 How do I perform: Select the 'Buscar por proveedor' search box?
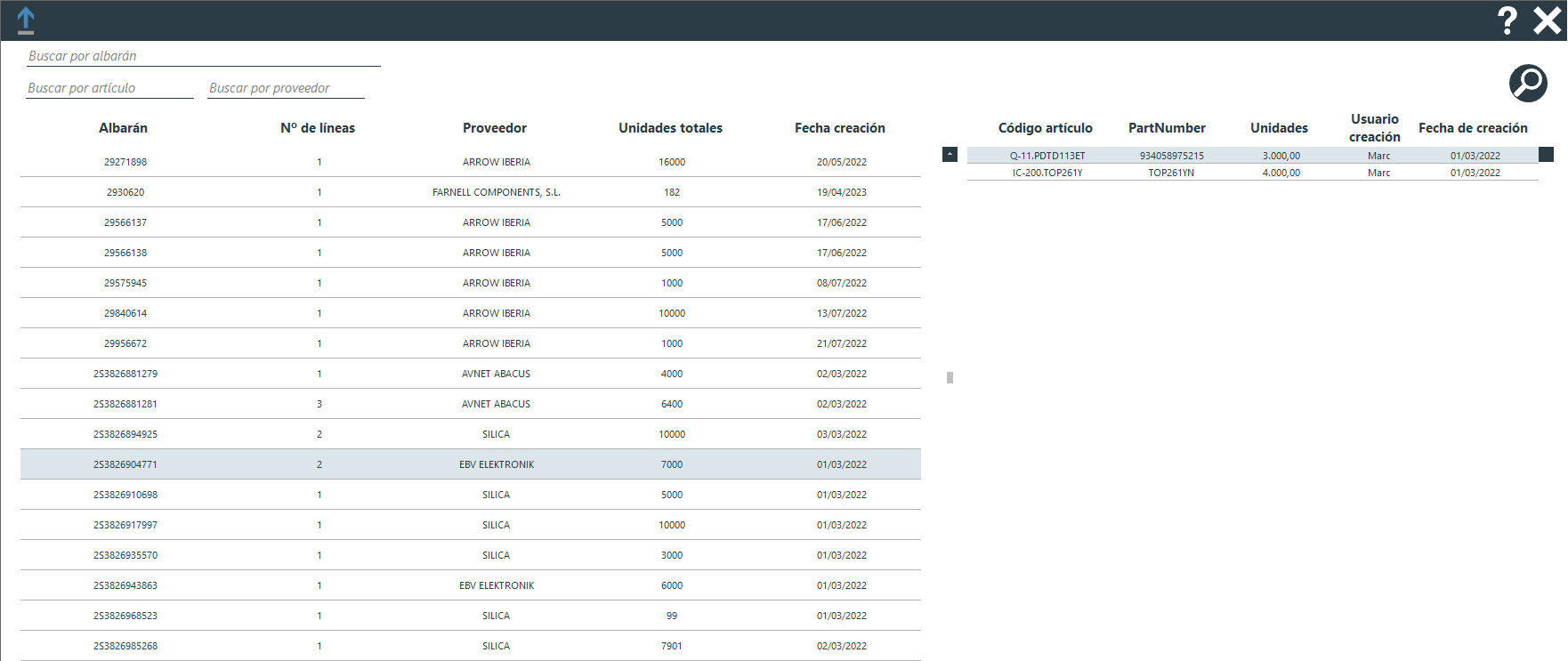(286, 88)
